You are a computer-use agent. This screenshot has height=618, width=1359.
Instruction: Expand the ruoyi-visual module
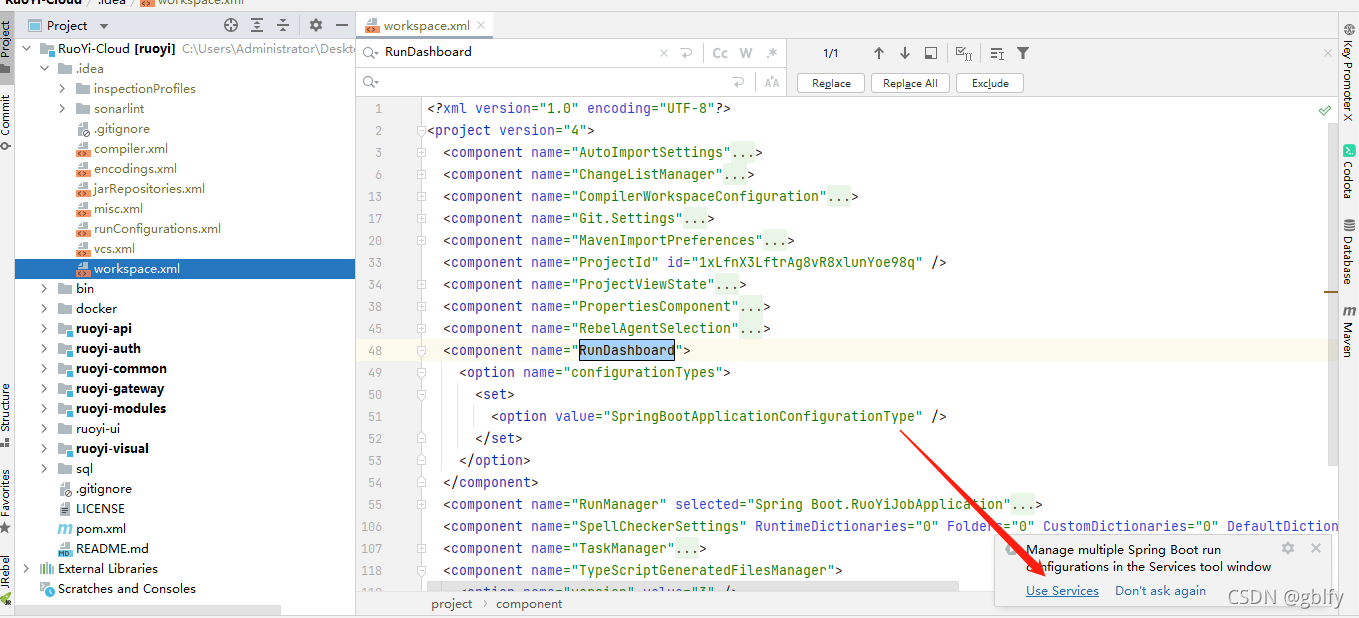44,448
